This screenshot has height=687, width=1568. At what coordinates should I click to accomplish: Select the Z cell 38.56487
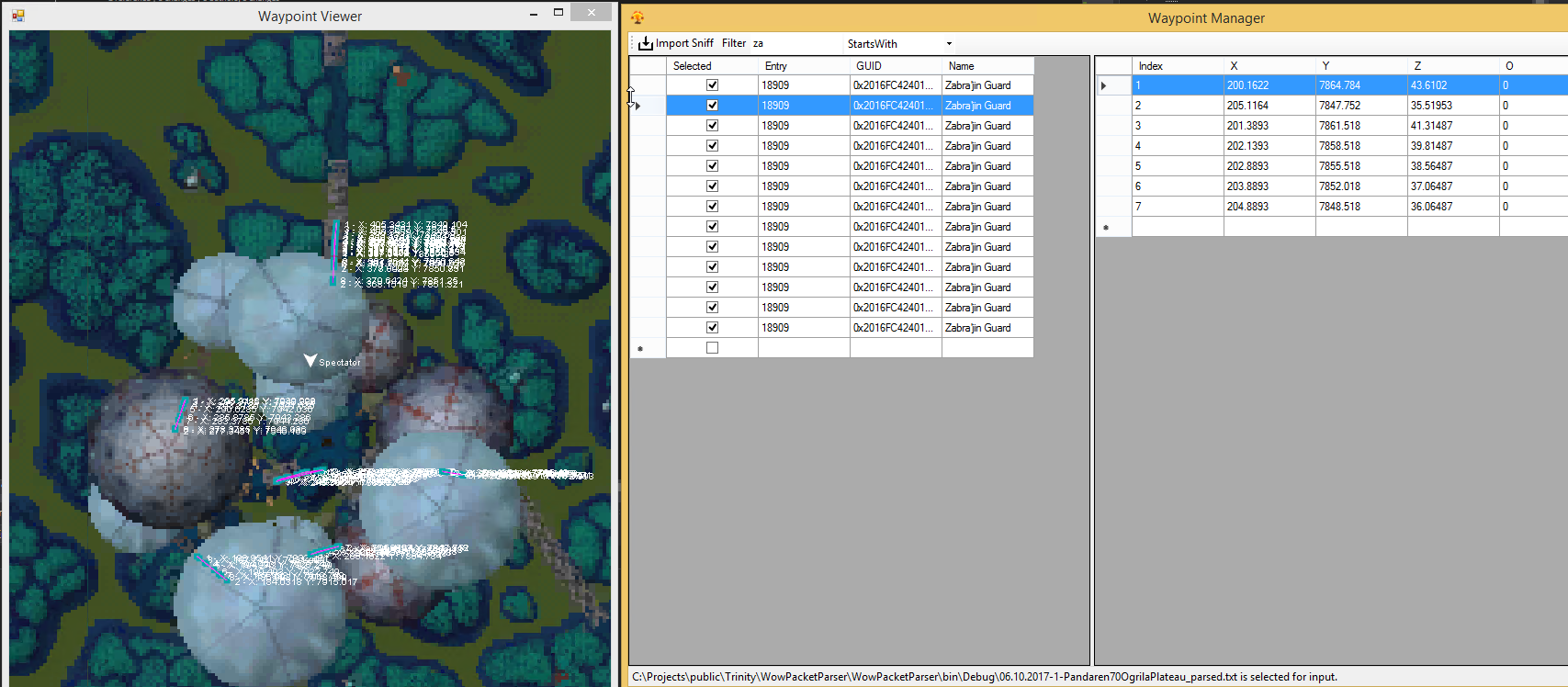pos(1453,166)
